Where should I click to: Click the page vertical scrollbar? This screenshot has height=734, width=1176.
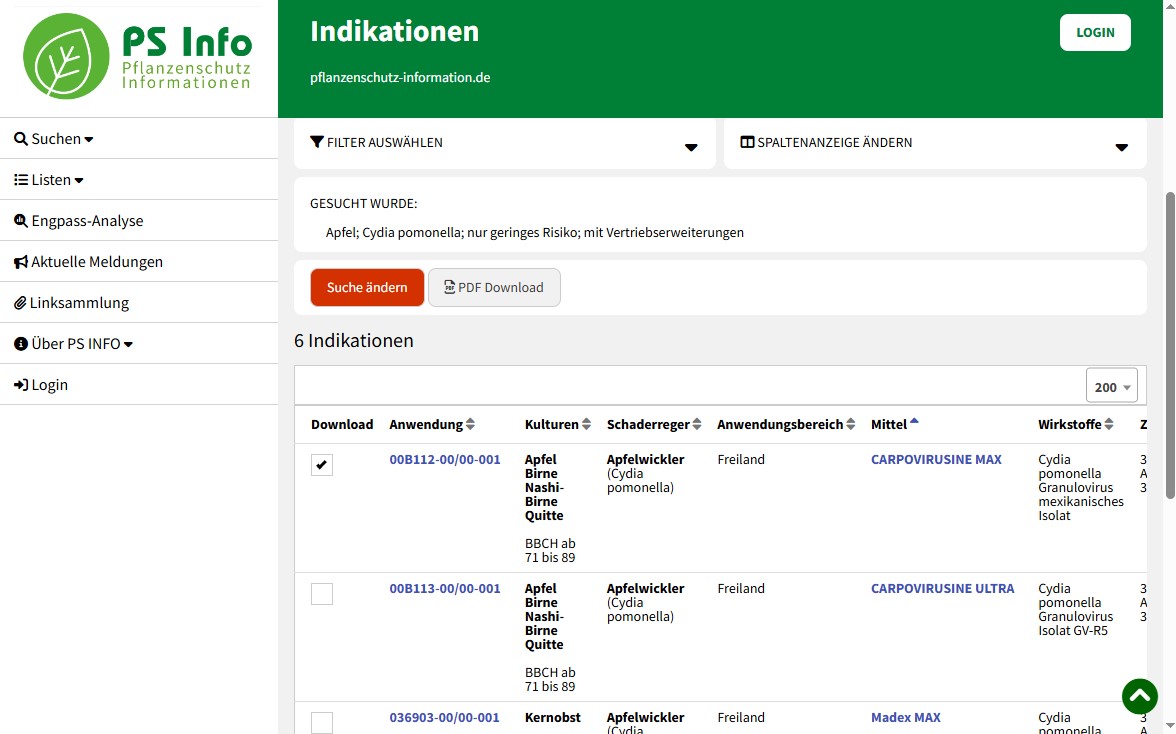click(1167, 400)
